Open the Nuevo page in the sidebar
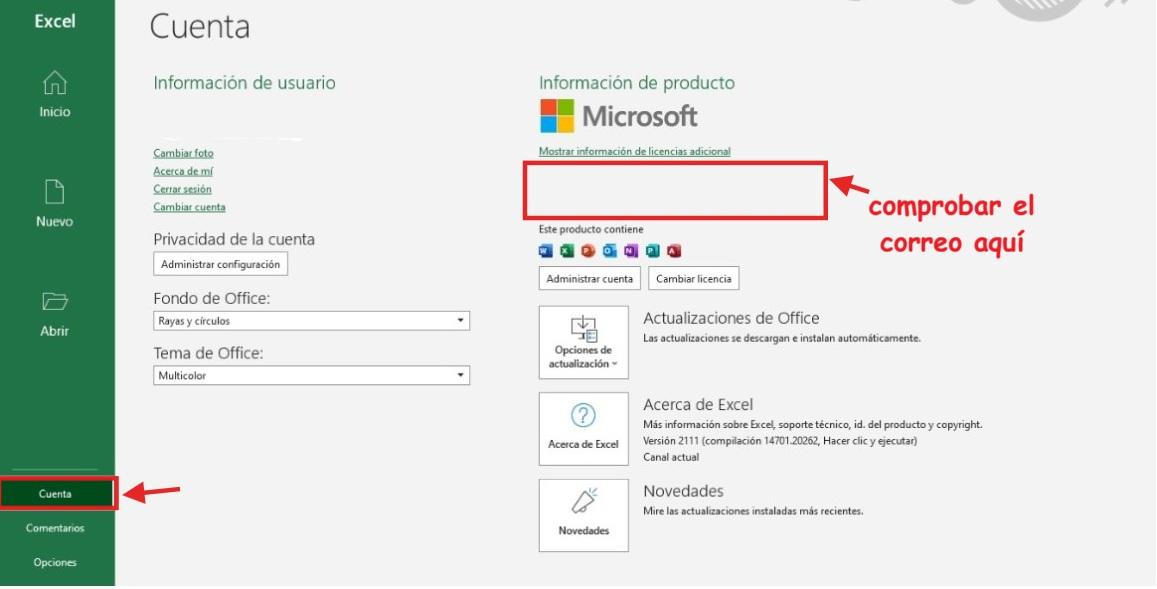 coord(55,203)
